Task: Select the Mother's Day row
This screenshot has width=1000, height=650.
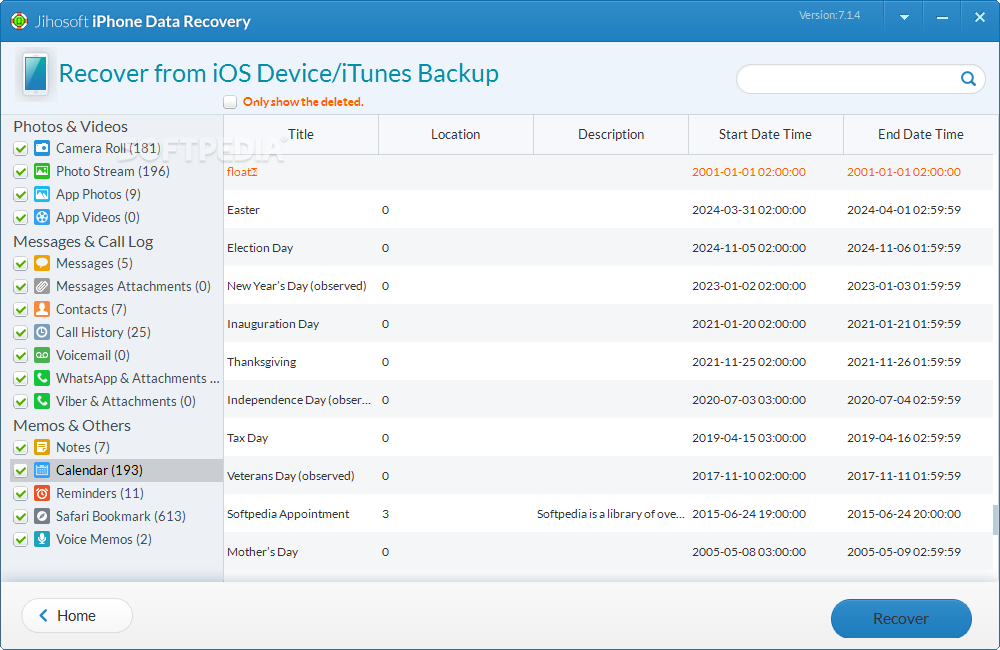Action: coord(608,552)
